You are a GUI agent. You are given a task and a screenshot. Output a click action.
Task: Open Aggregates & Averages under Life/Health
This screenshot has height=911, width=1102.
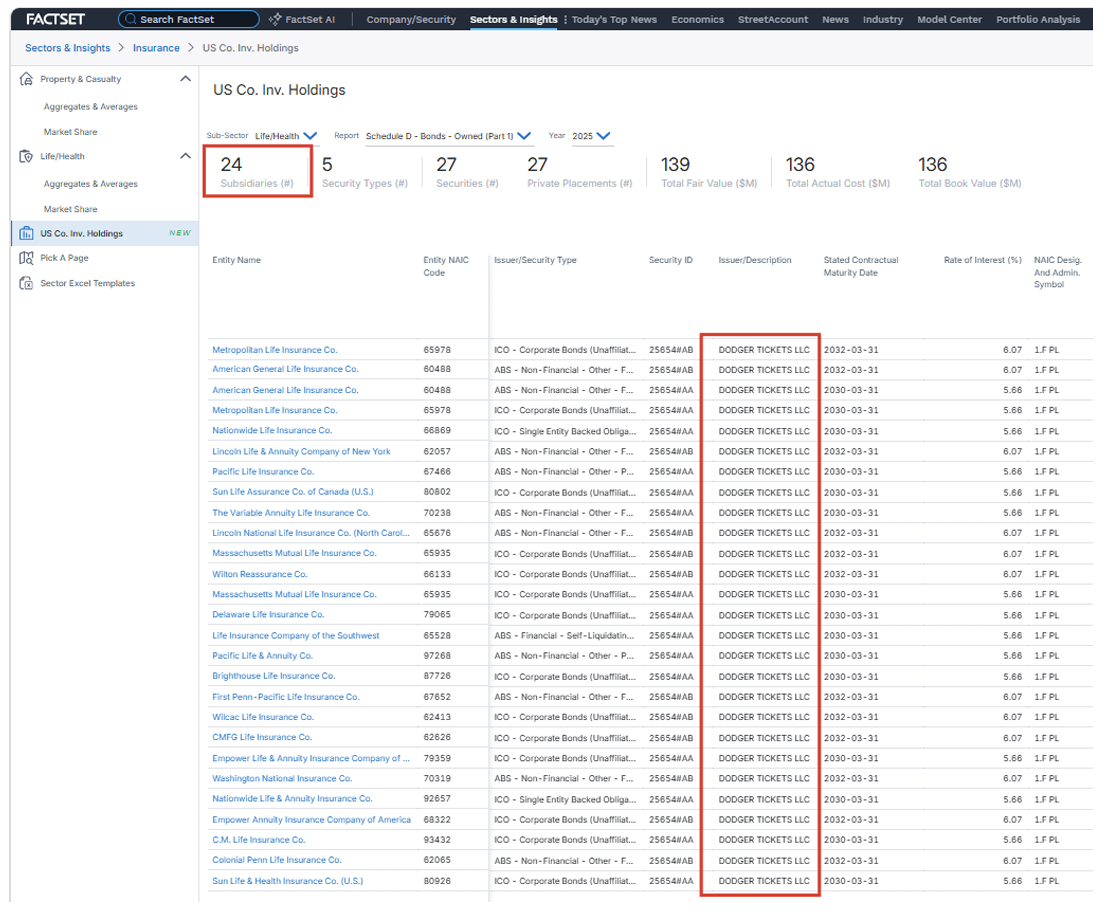[x=91, y=184]
